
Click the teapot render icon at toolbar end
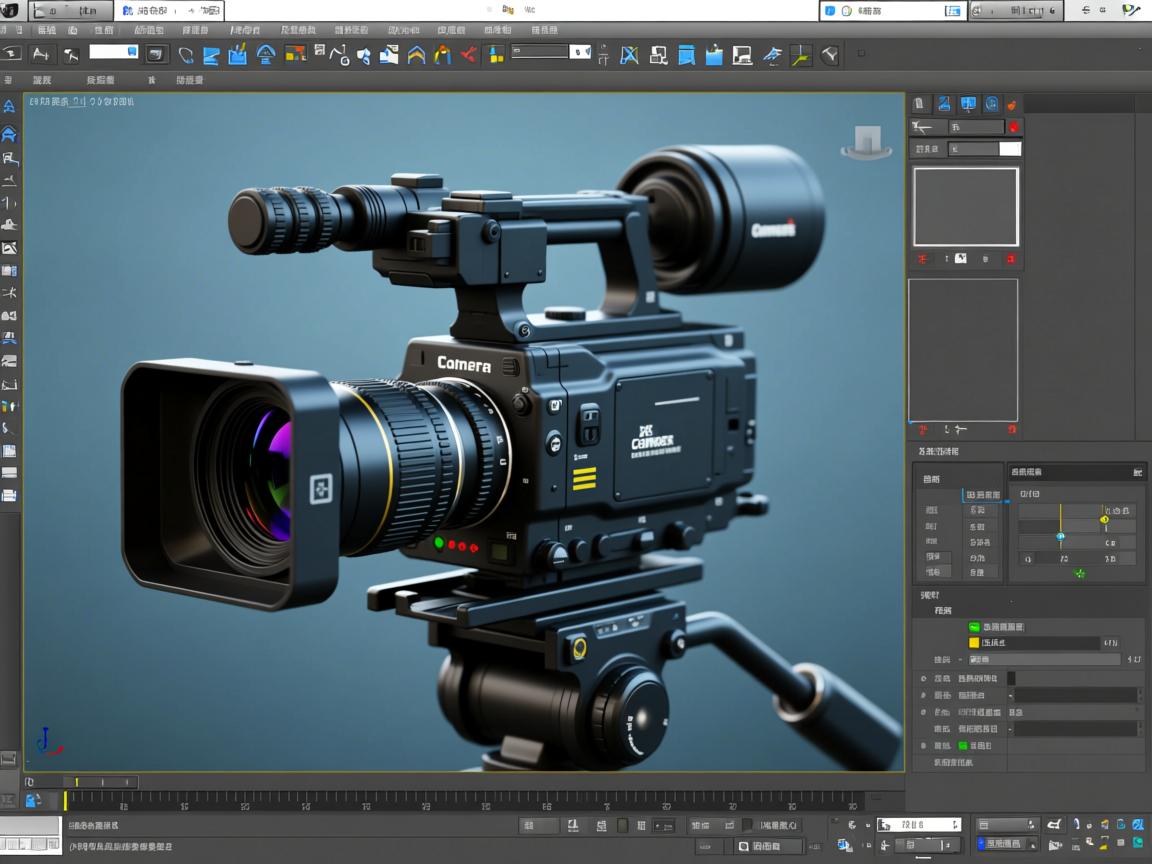tap(830, 55)
